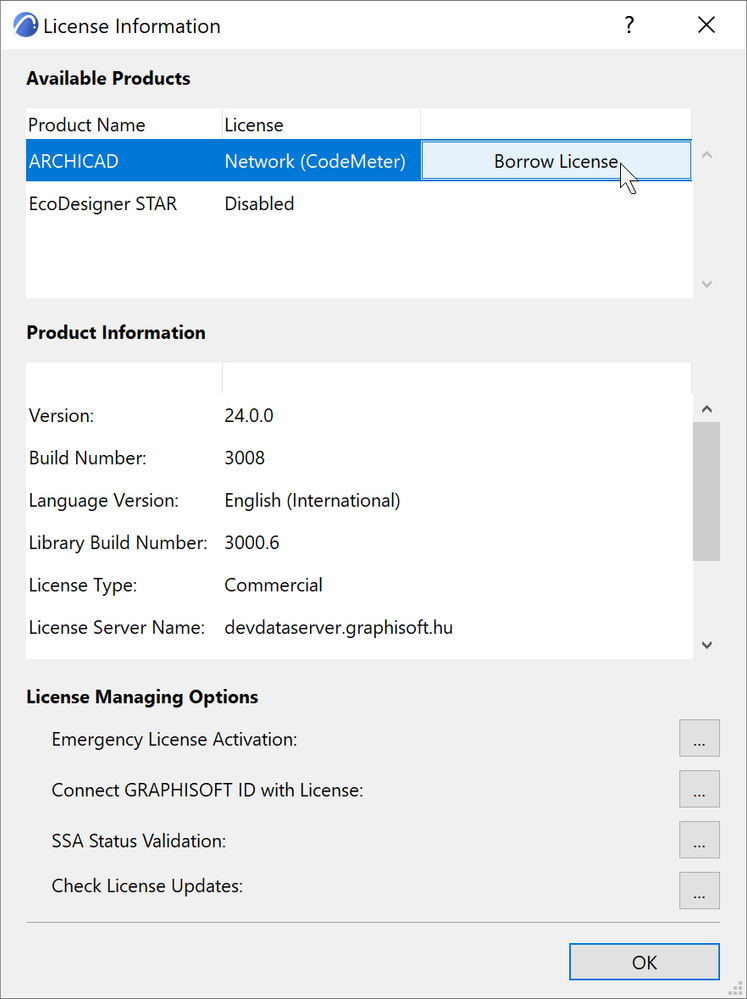
Task: Close the License Information dialog
Action: (706, 26)
